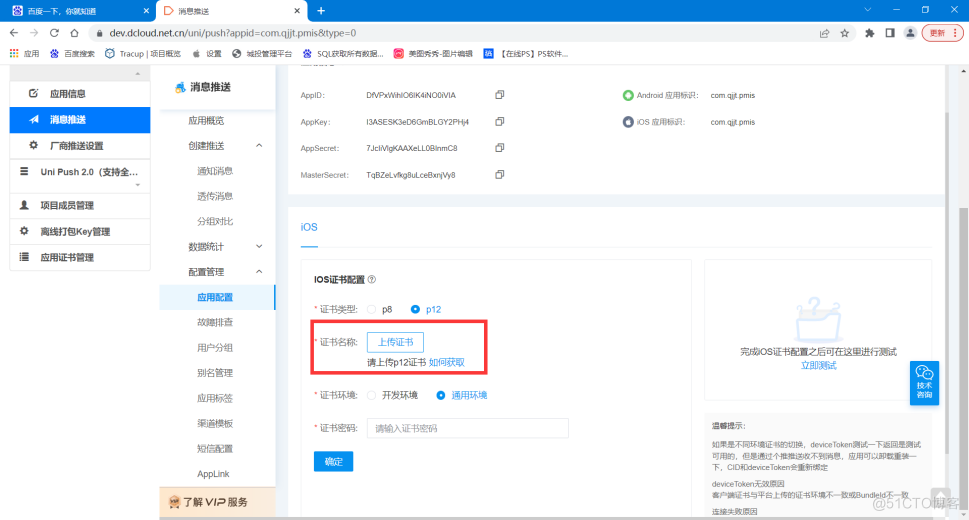Screen dimensions: 969x520
Task: Open 应用信息 in left sidebar
Action: pos(80,93)
